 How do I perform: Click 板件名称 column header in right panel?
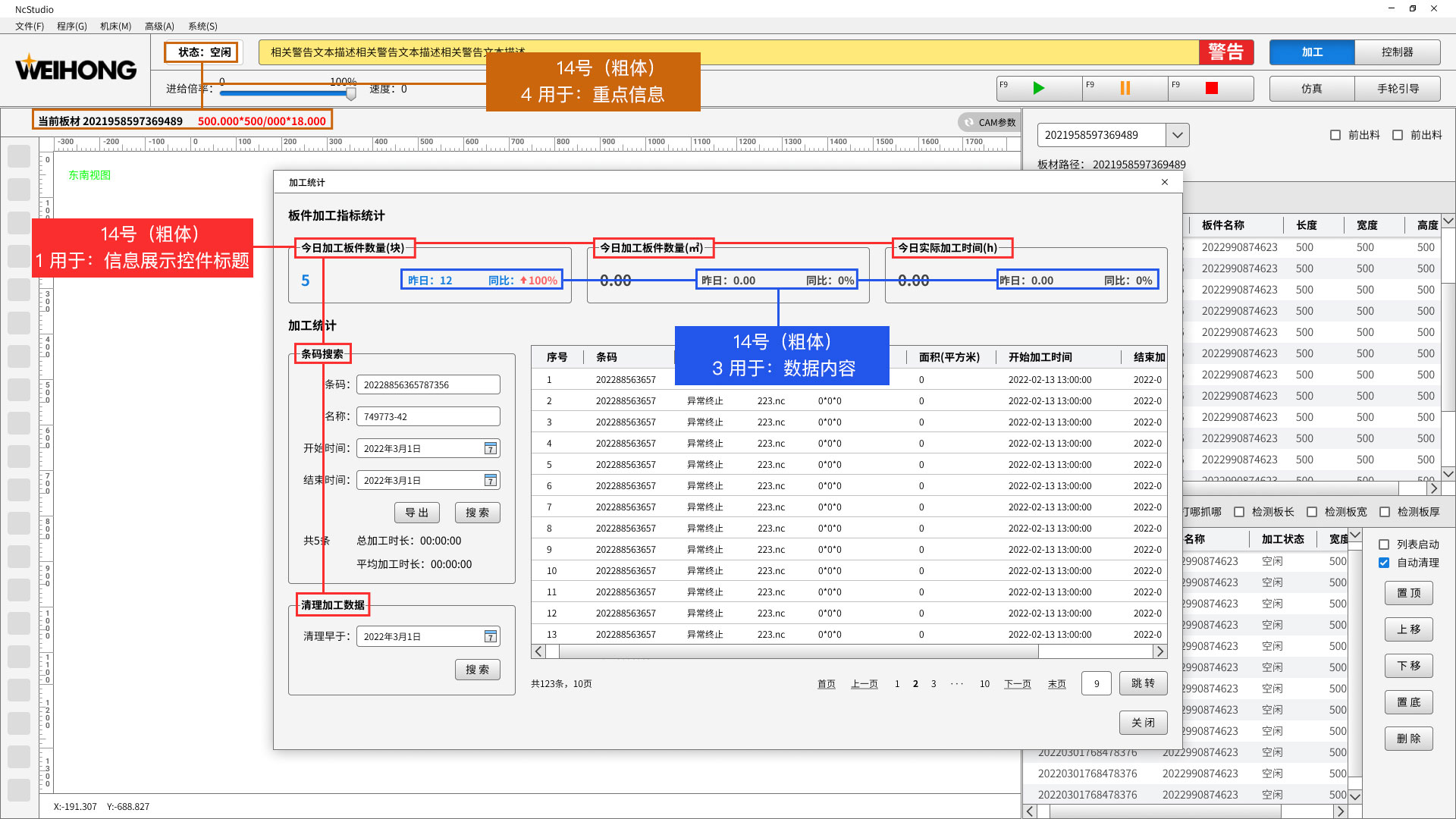tap(1223, 225)
